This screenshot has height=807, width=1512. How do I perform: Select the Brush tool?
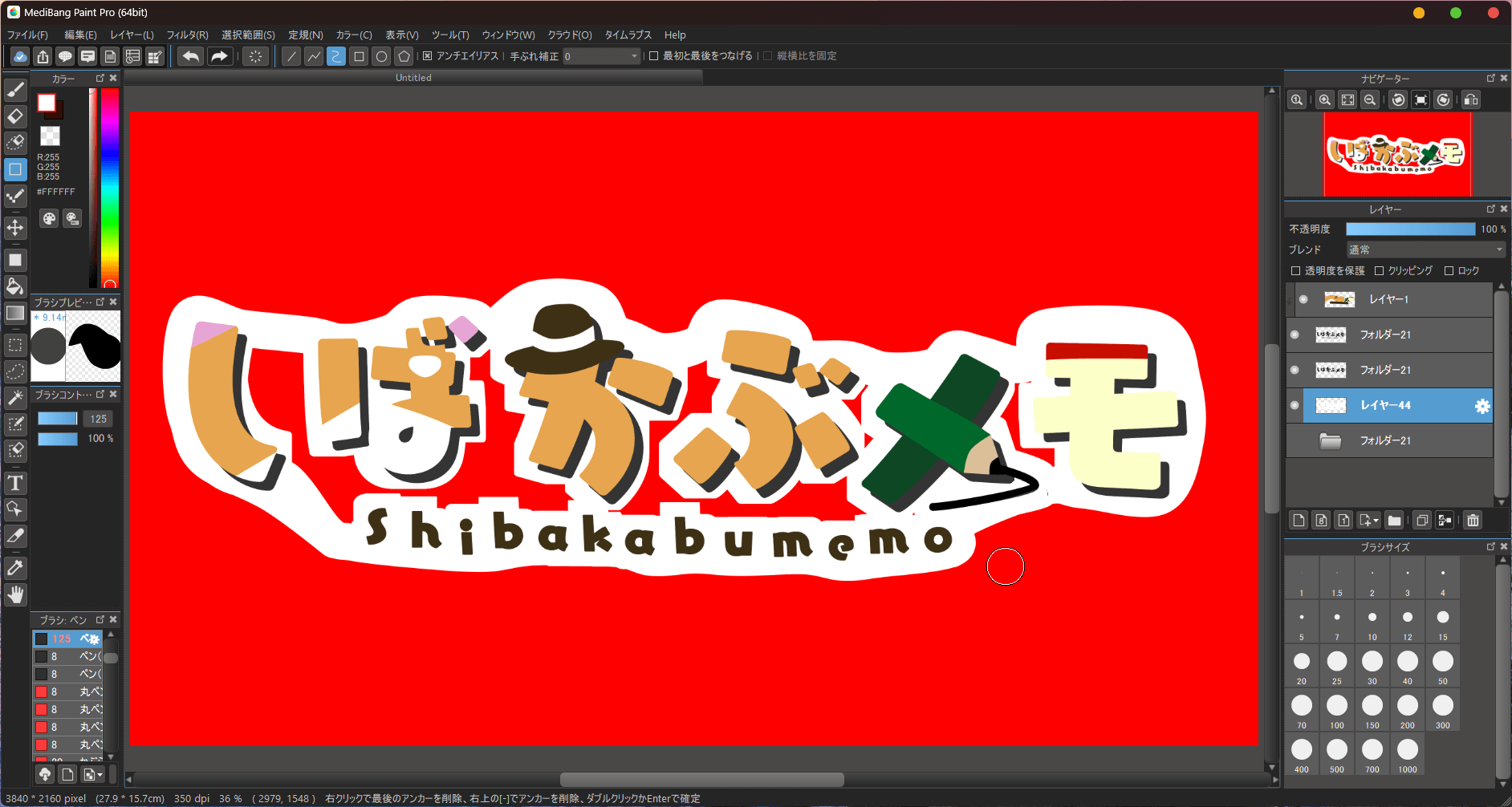pyautogui.click(x=15, y=89)
